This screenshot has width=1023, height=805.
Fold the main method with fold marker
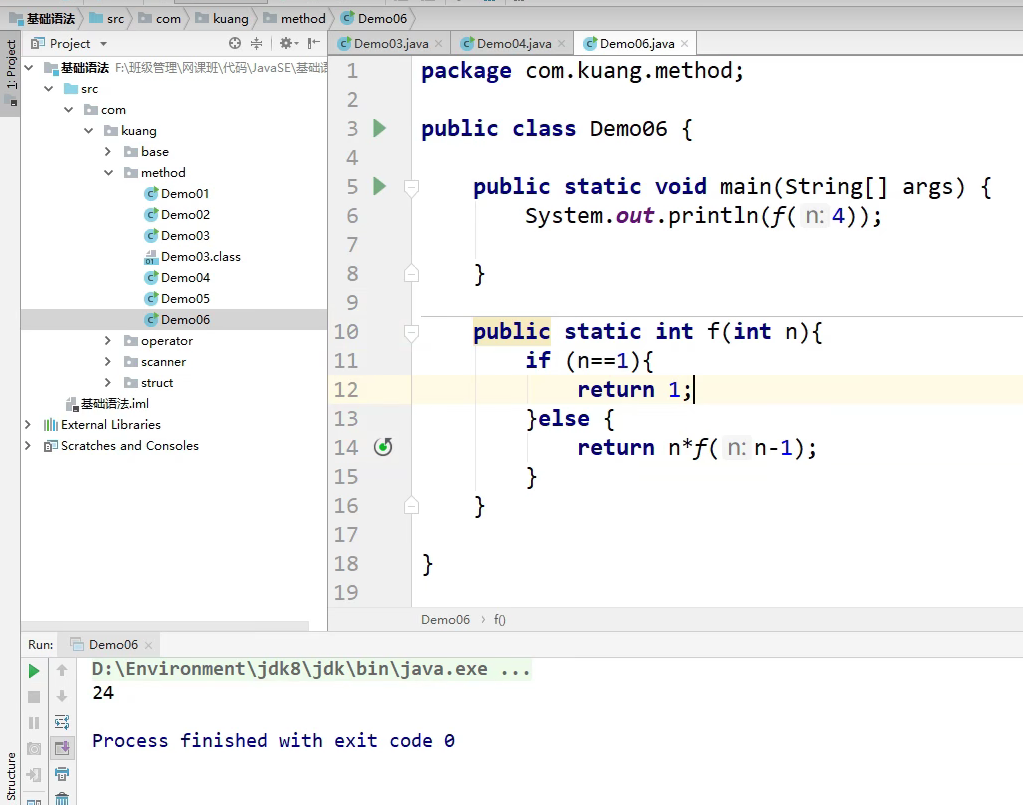coord(411,188)
